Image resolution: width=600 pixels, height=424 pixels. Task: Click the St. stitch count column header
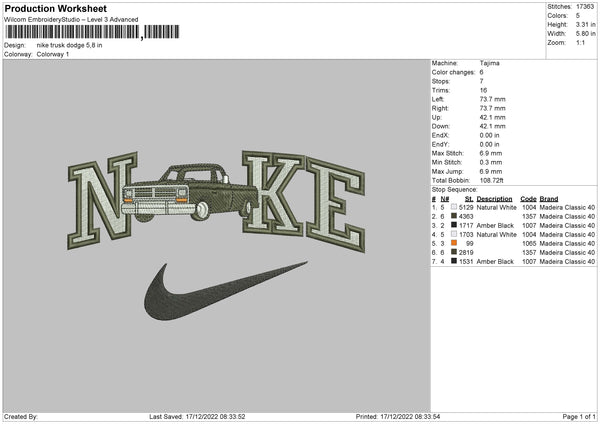pyautogui.click(x=469, y=199)
